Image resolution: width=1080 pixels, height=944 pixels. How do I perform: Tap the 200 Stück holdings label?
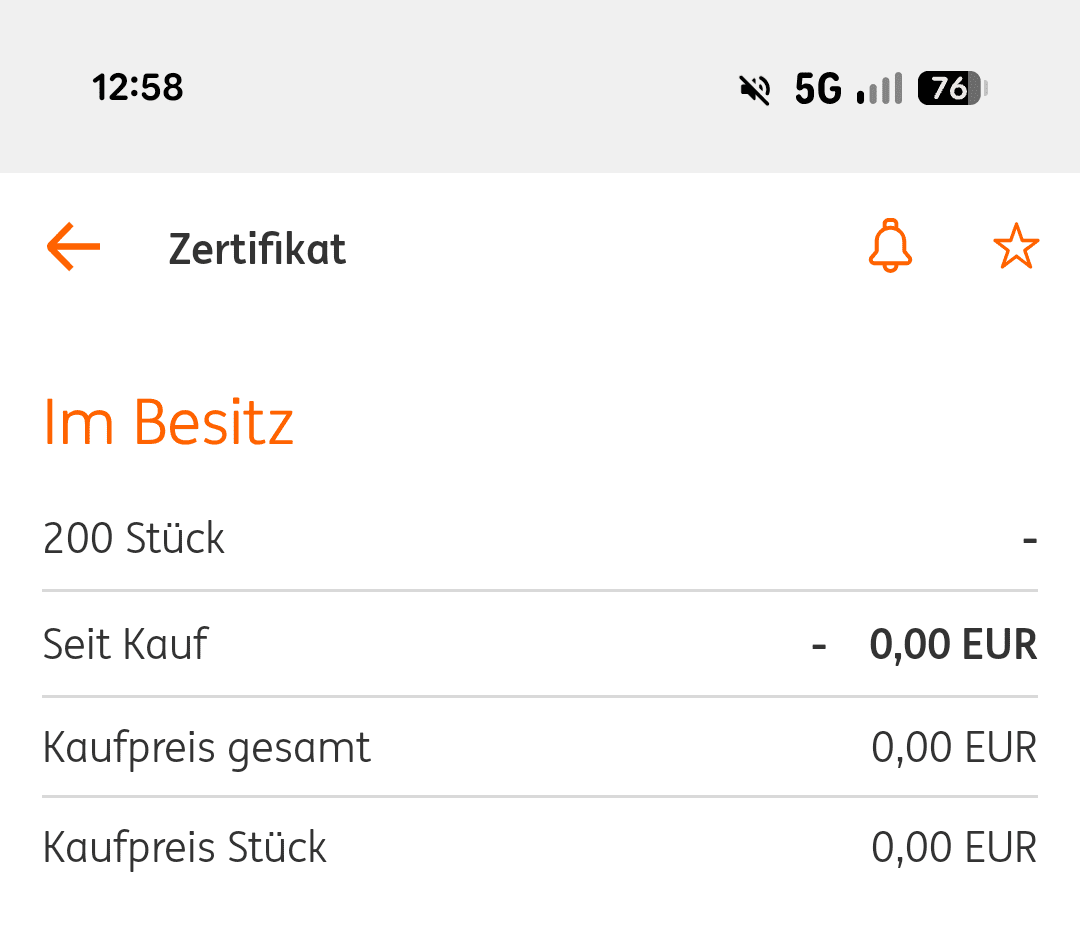134,539
